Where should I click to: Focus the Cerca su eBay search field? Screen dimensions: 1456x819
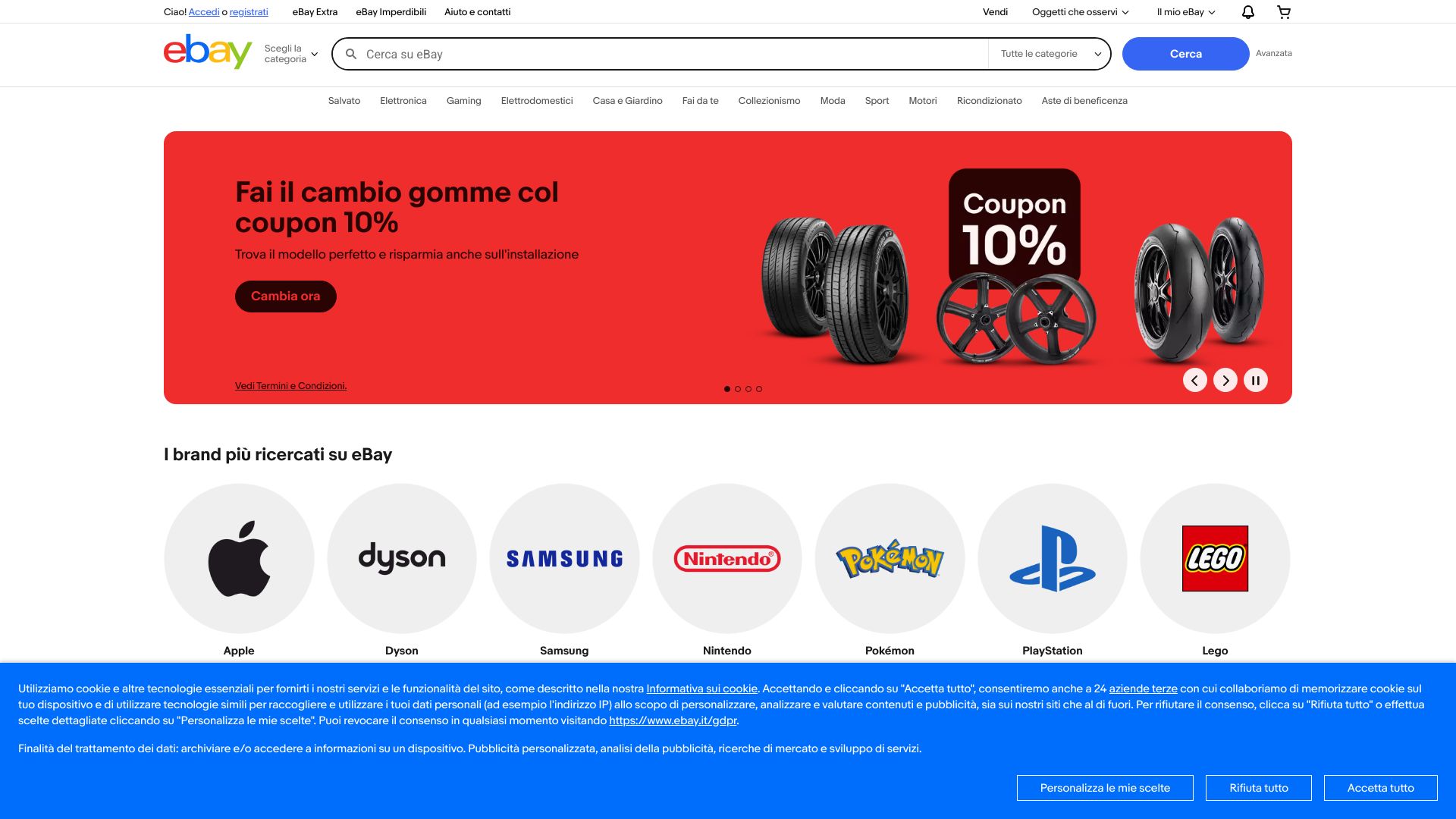[675, 54]
